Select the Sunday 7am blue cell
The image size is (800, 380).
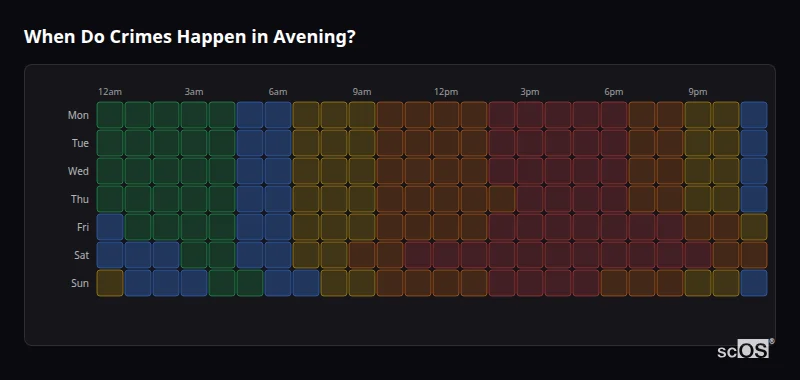[x=306, y=283]
